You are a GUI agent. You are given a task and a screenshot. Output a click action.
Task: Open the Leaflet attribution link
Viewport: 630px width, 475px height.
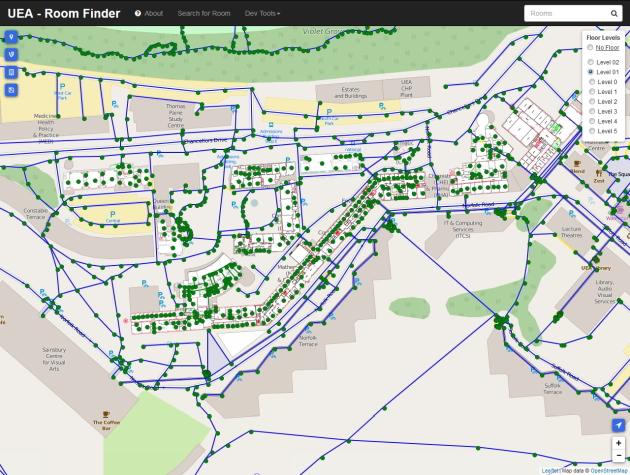pos(551,470)
